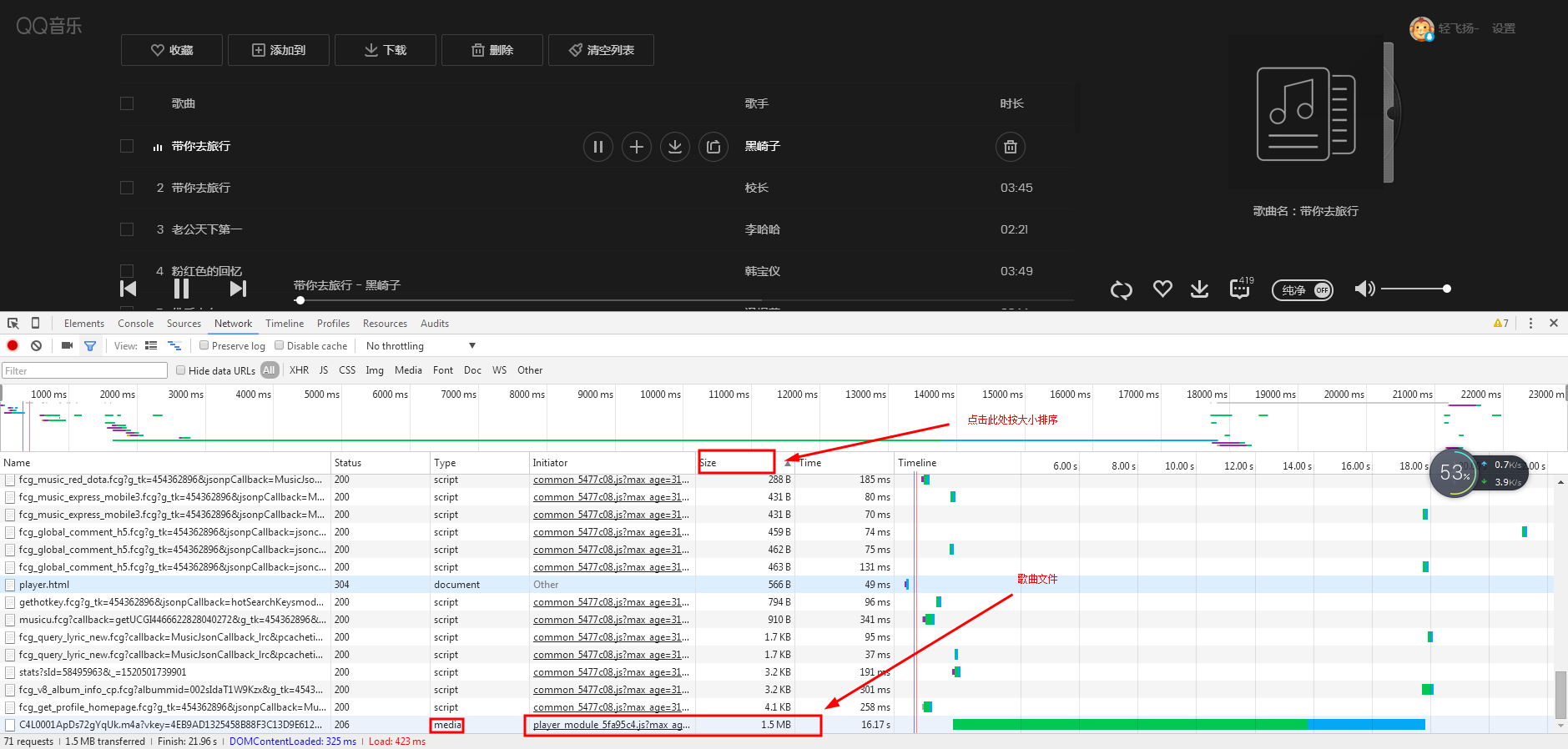Click the download icon in the playing song row
Screen dimensions: 1568x749
675,147
